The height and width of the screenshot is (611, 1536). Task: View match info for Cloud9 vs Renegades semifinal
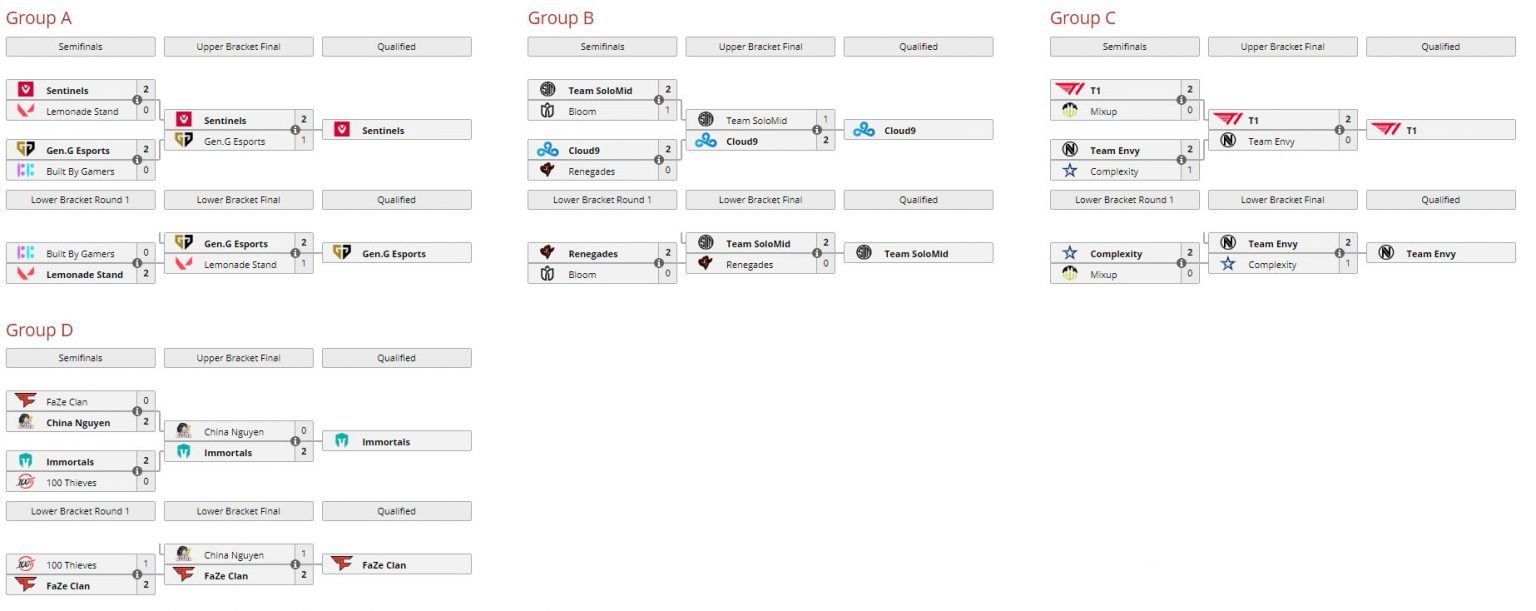(x=659, y=160)
